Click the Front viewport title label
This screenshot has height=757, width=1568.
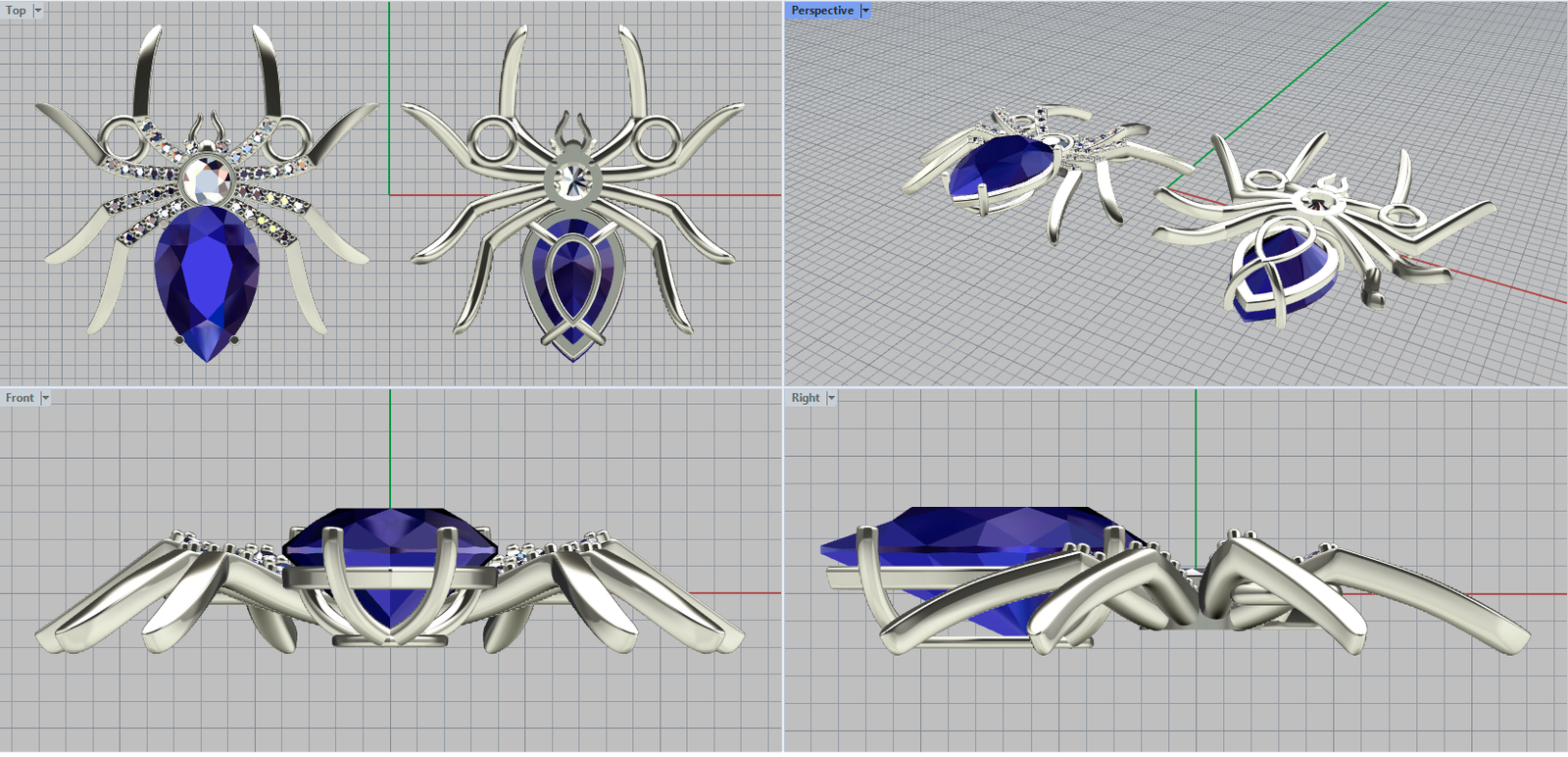19,398
